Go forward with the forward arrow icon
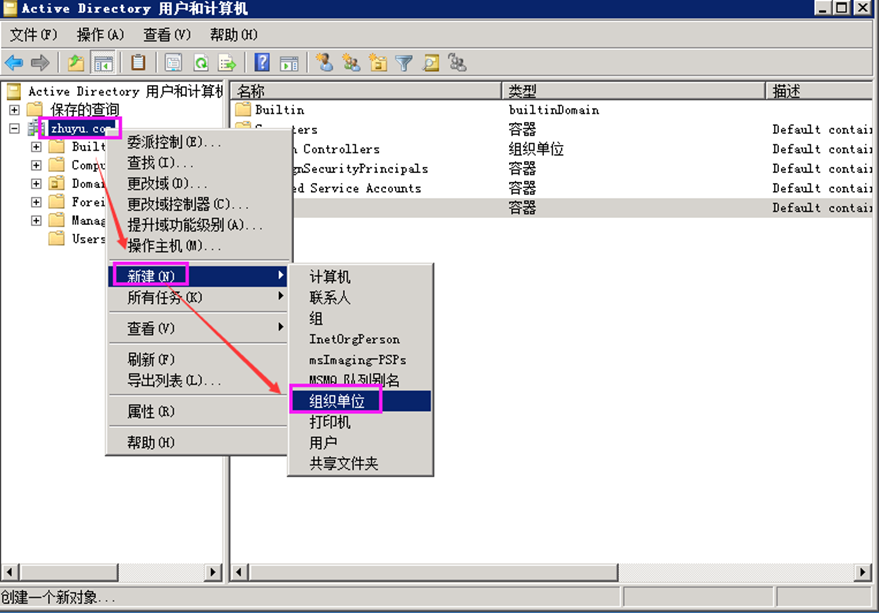 tap(40, 62)
